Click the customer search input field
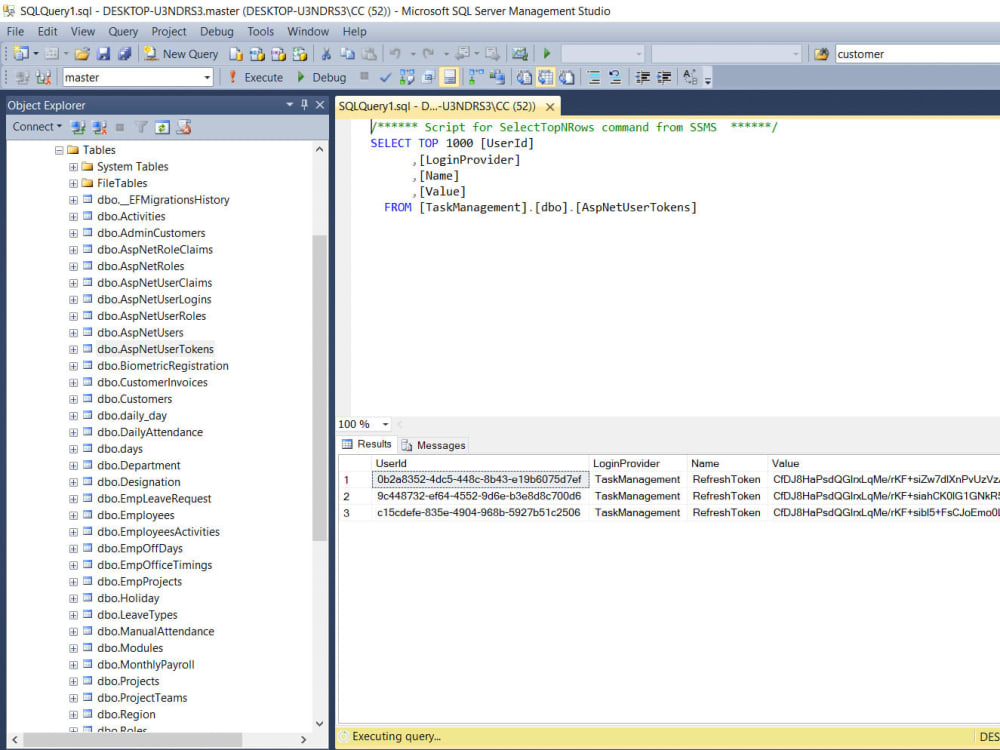Screen dimensions: 1000x750 917,54
